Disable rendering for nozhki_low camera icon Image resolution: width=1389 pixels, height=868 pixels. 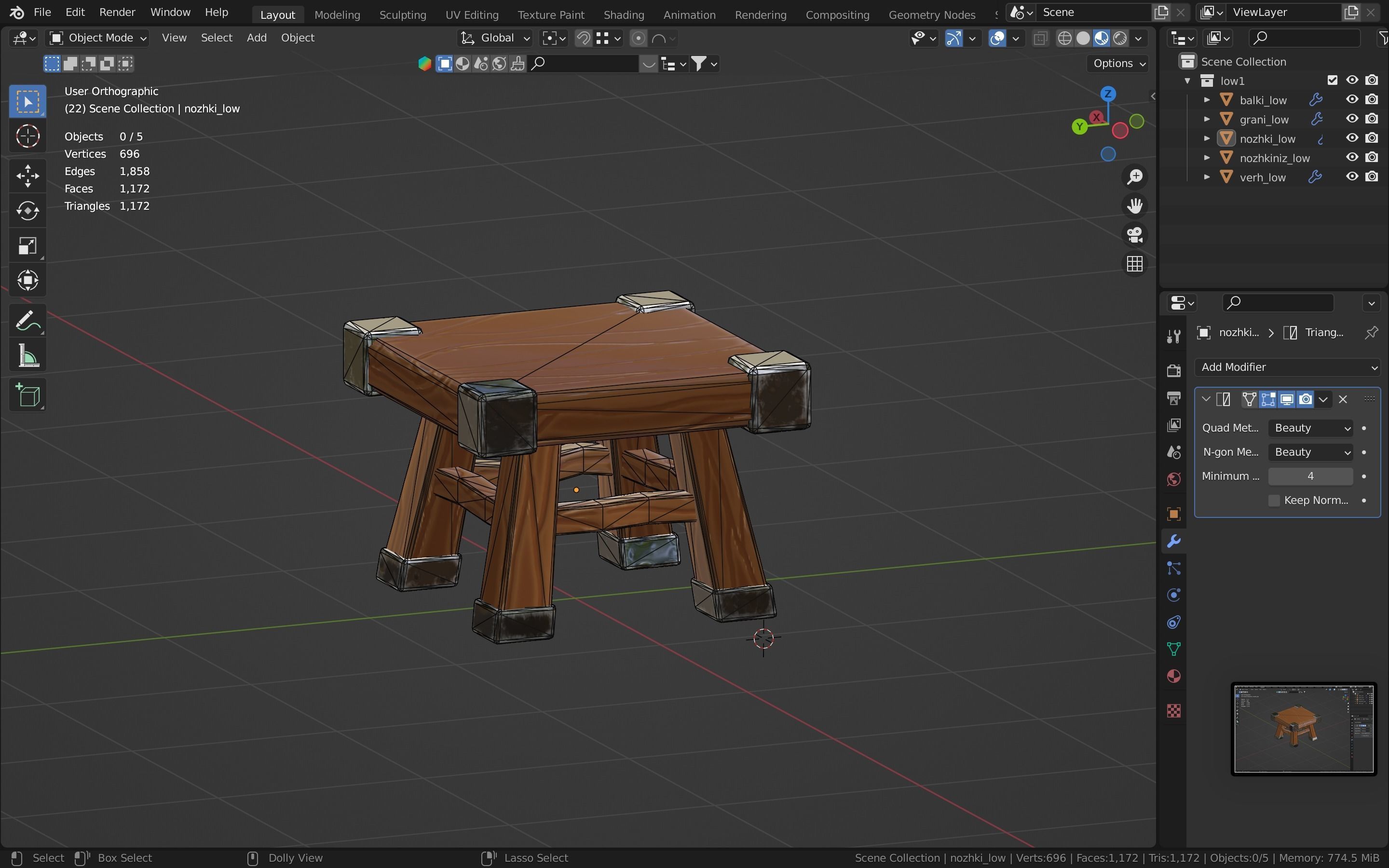pos(1372,138)
